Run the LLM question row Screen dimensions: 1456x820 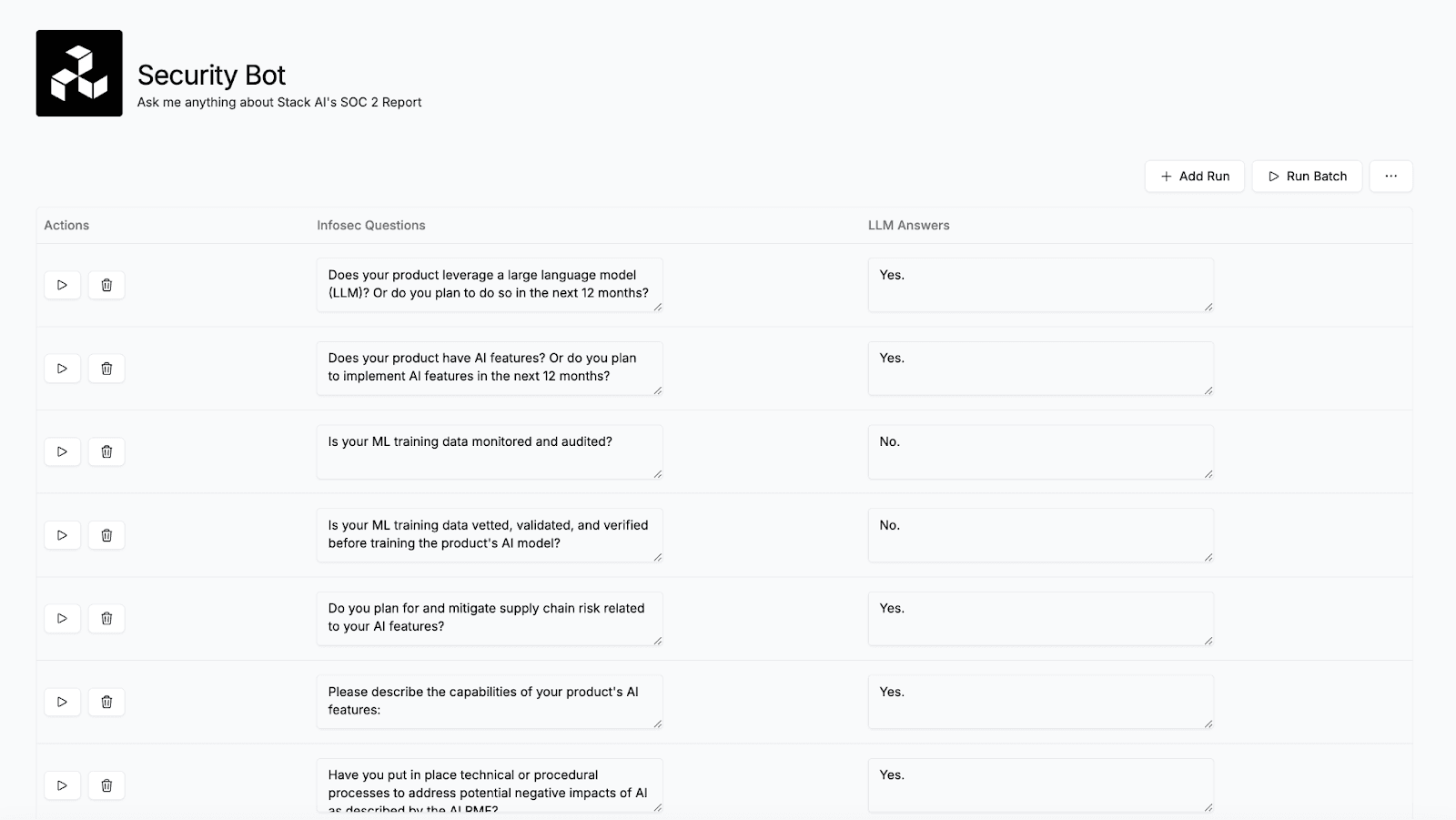tap(62, 285)
